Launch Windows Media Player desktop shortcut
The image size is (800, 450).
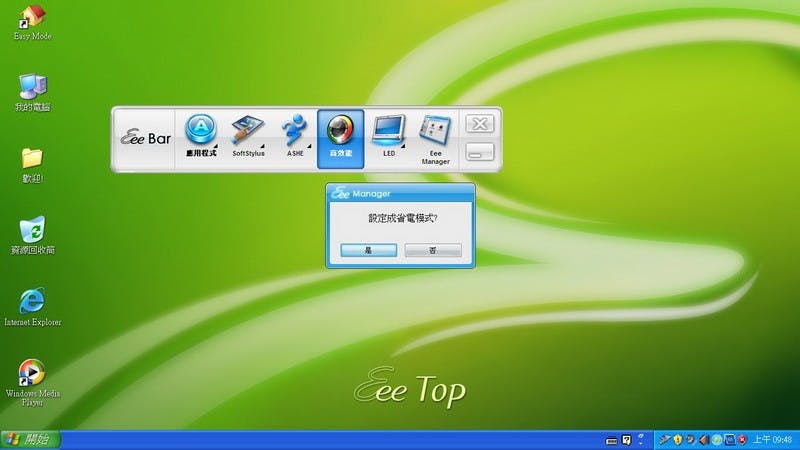[32, 383]
